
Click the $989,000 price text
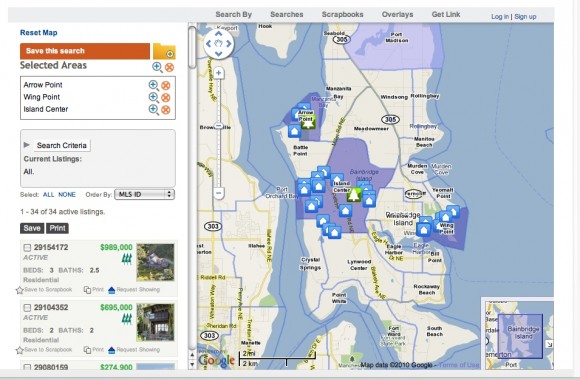click(116, 247)
